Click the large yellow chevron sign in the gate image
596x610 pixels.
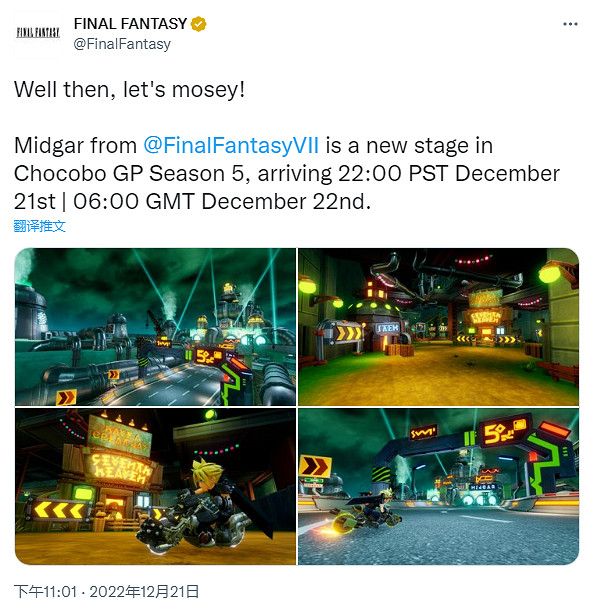tap(315, 466)
